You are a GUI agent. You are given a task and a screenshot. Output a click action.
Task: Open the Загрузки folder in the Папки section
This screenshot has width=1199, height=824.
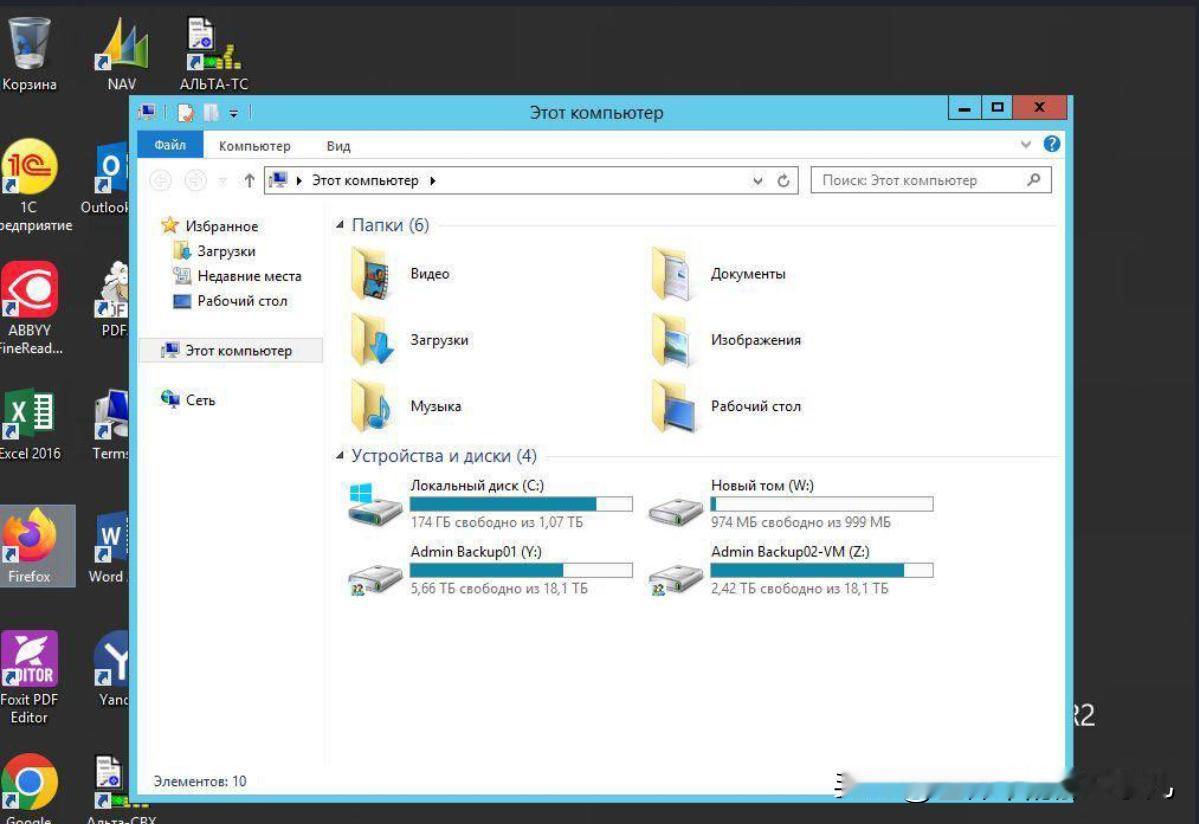click(410, 340)
